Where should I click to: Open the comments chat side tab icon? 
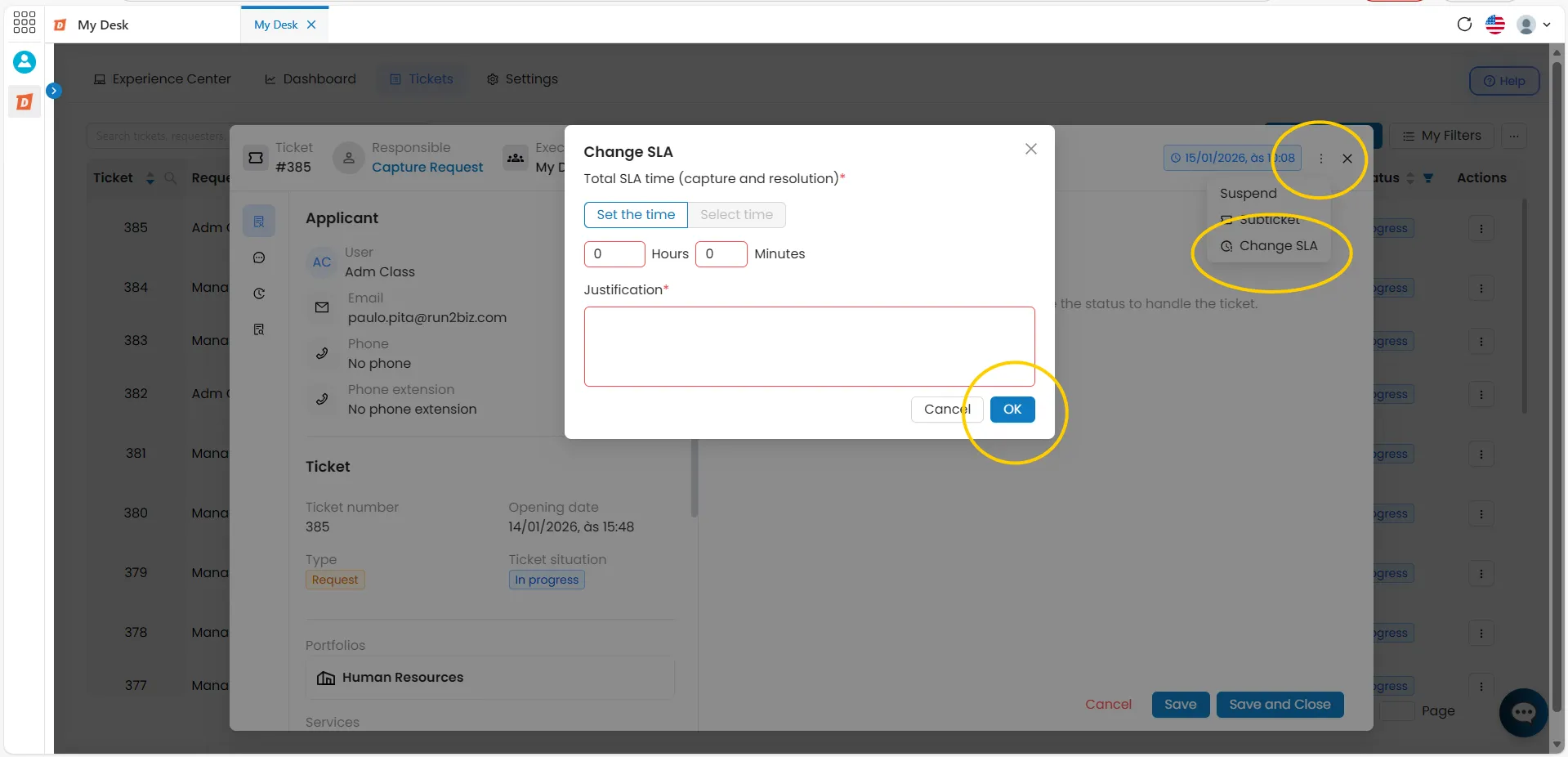pyautogui.click(x=259, y=258)
